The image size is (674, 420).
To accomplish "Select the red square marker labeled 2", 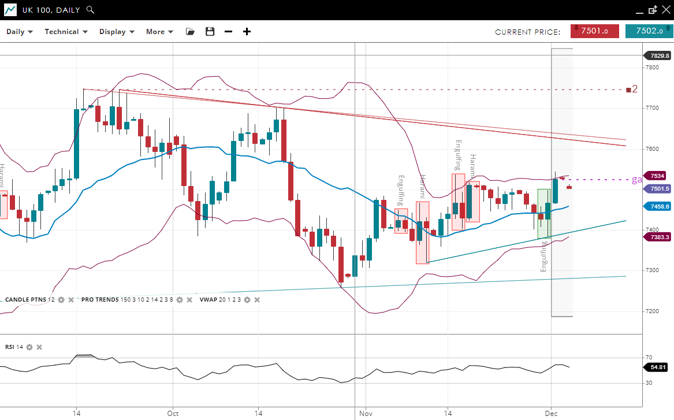I will (628, 90).
